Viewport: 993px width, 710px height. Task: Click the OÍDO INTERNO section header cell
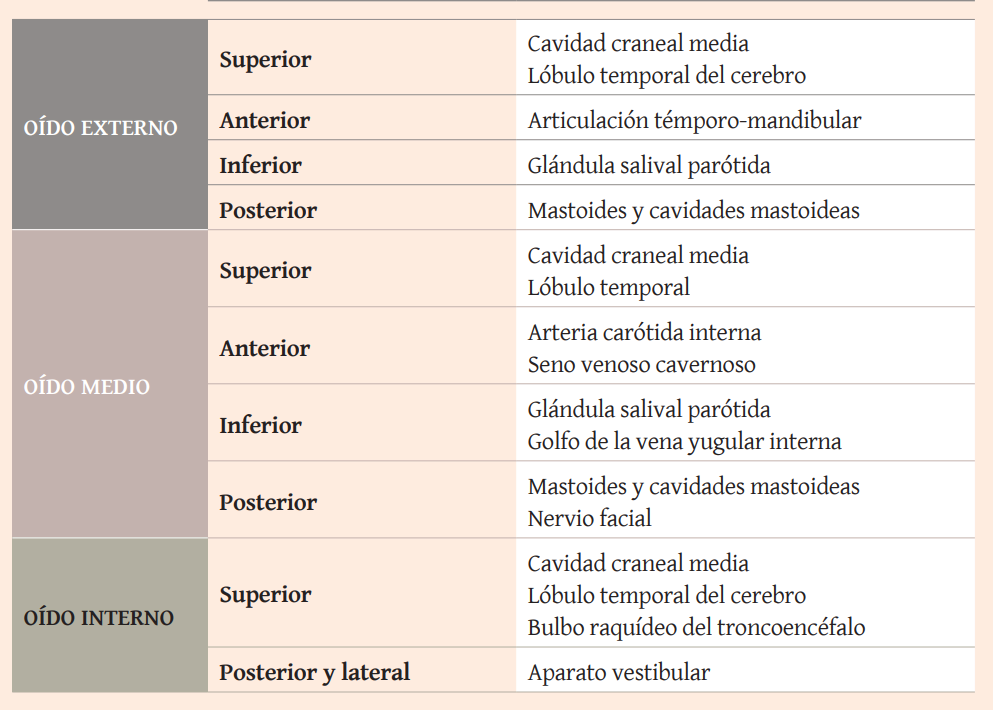point(98,617)
